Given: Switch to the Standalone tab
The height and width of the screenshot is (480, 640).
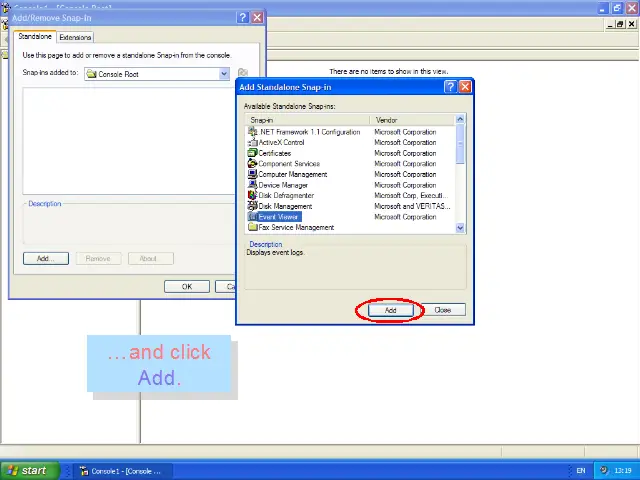Looking at the screenshot, I should pos(35,36).
